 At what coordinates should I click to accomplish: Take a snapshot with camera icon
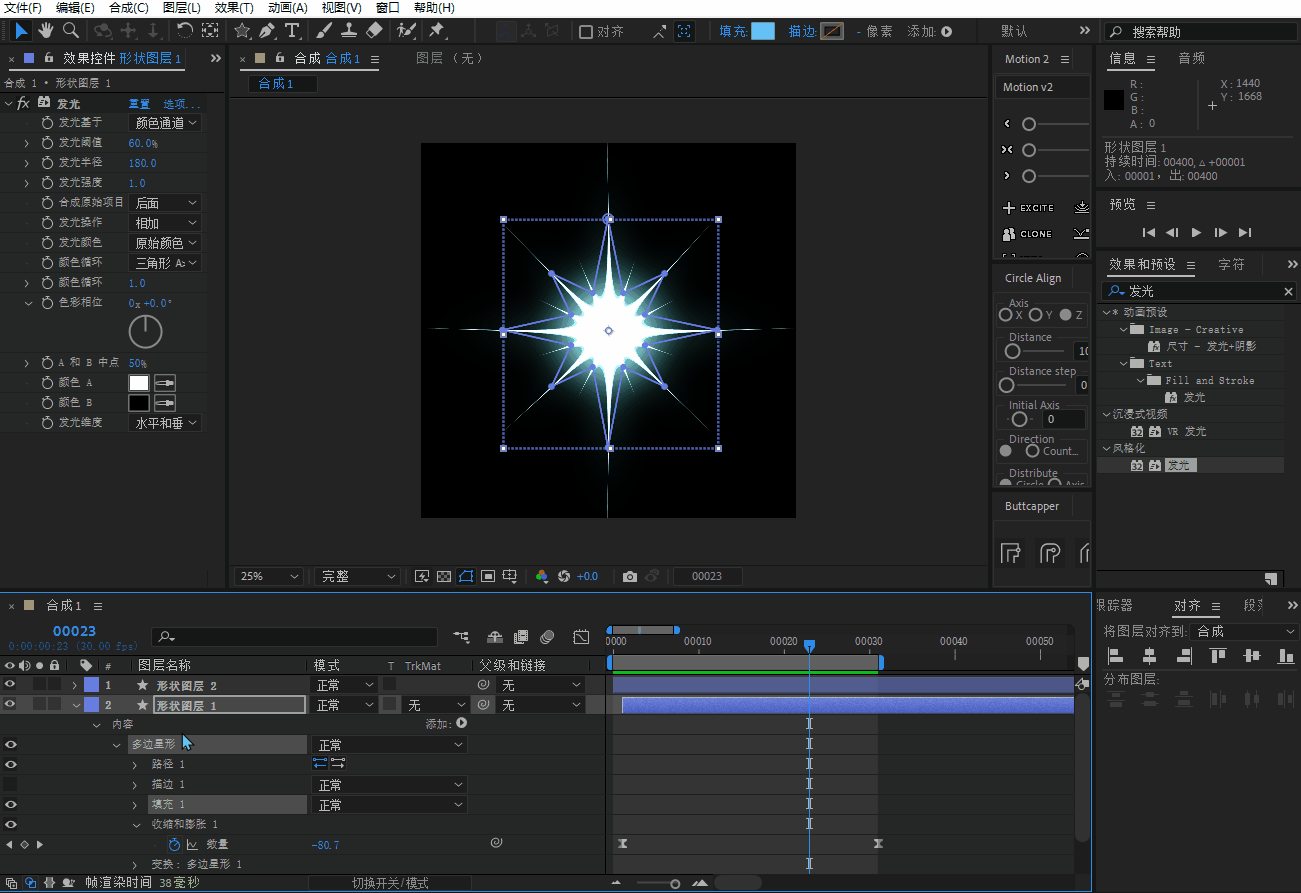click(x=630, y=577)
